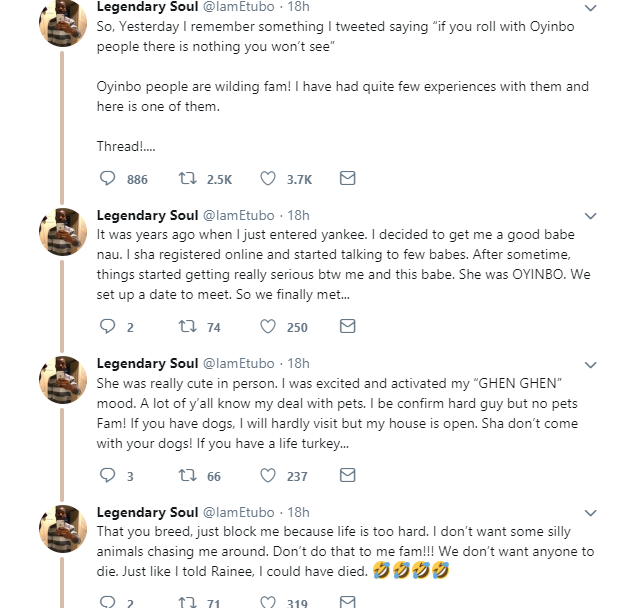Open Legendary Soul profile from first tweet
Image resolution: width=623 pixels, height=608 pixels.
click(x=147, y=6)
